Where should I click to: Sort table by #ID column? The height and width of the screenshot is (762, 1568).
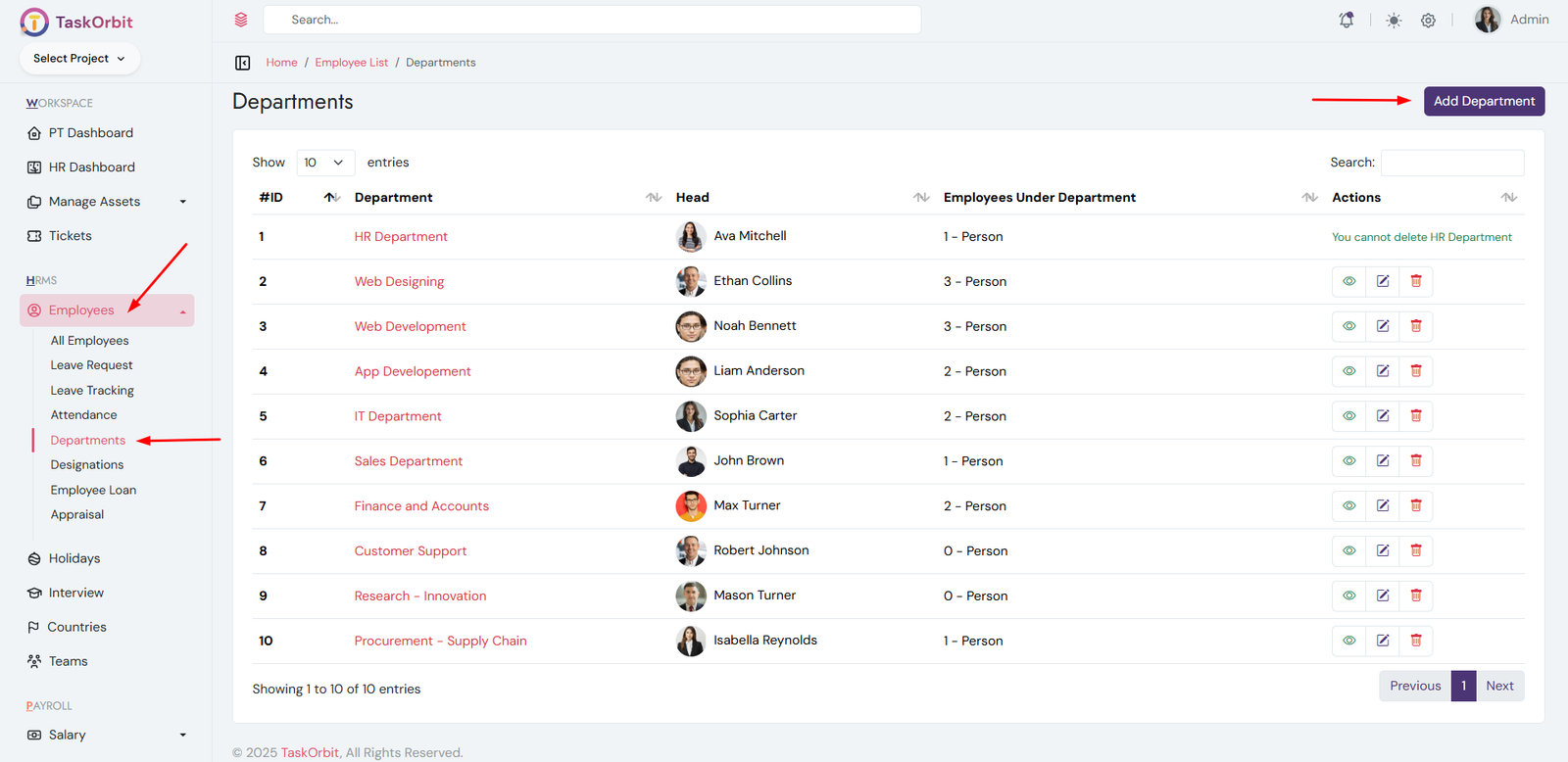299,198
